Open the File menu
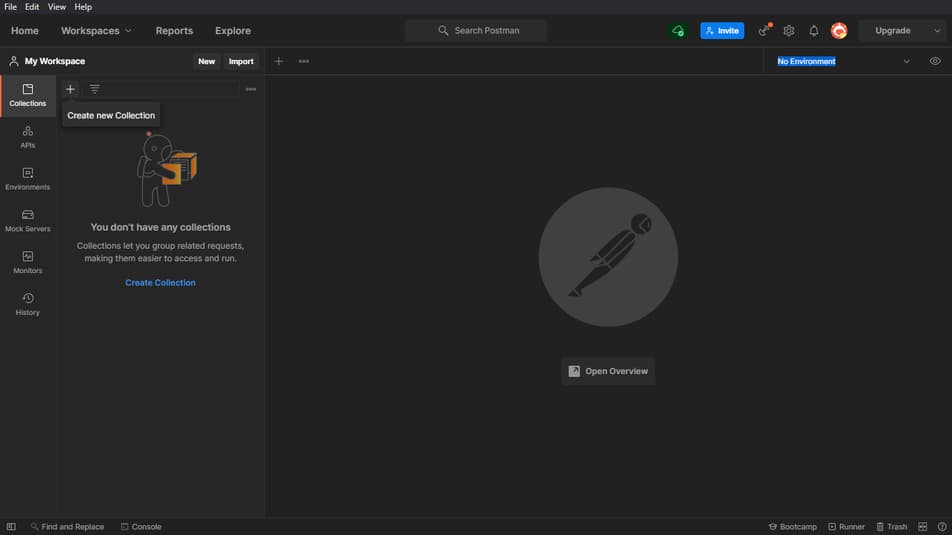Screen dimensions: 952x535 click(10, 7)
